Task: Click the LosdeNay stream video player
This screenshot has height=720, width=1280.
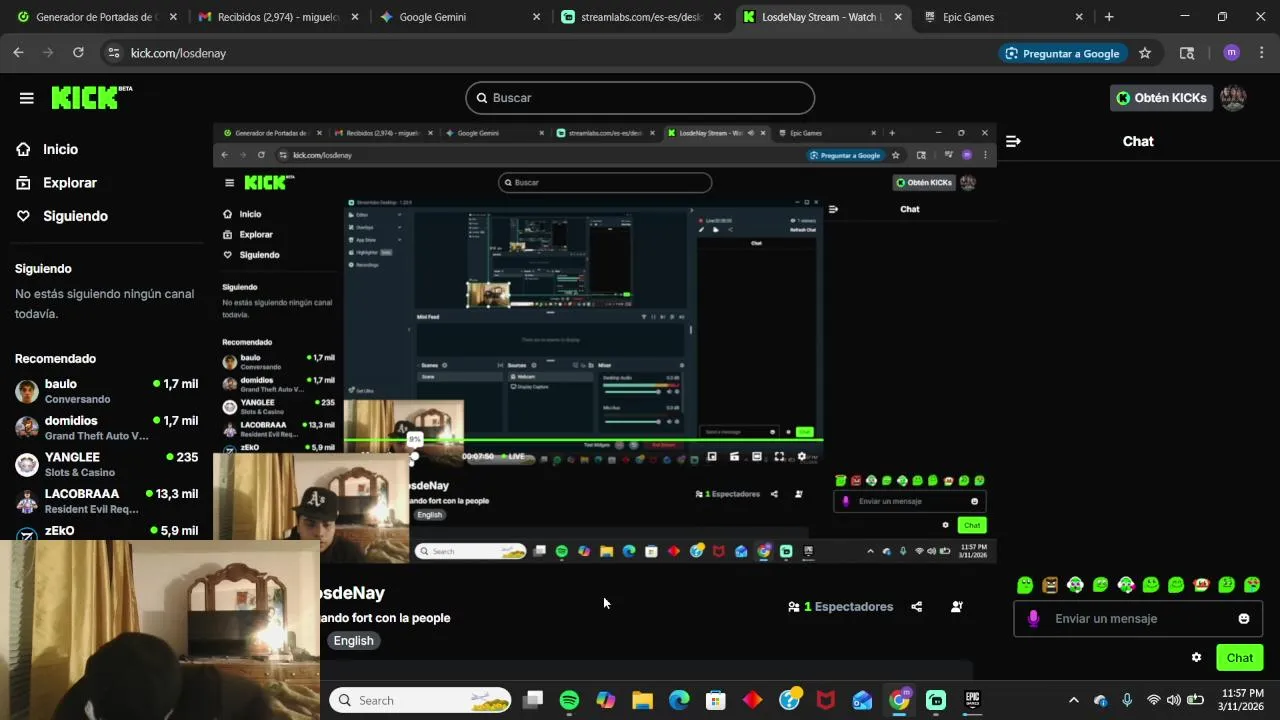Action: [604, 342]
